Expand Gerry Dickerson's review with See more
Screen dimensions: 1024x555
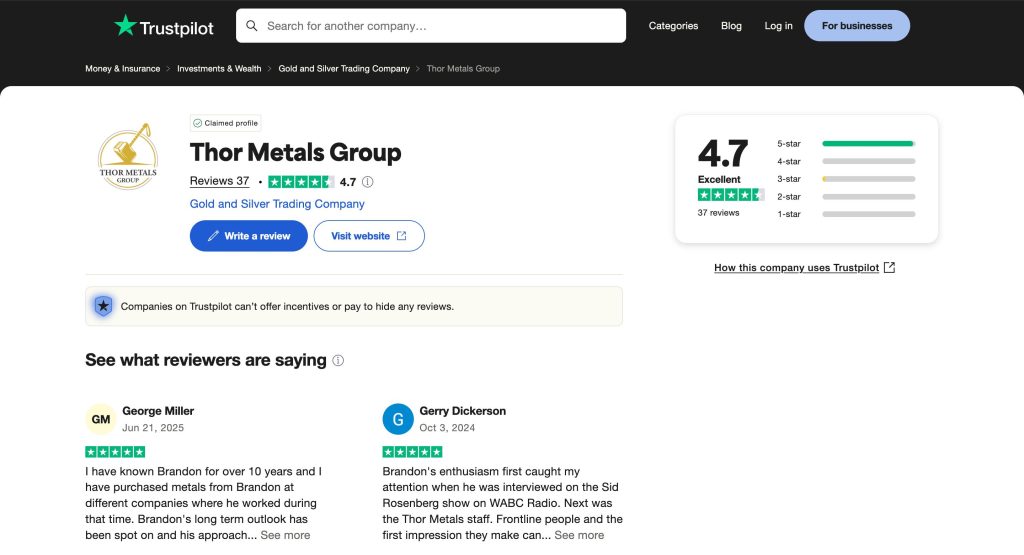click(x=579, y=535)
